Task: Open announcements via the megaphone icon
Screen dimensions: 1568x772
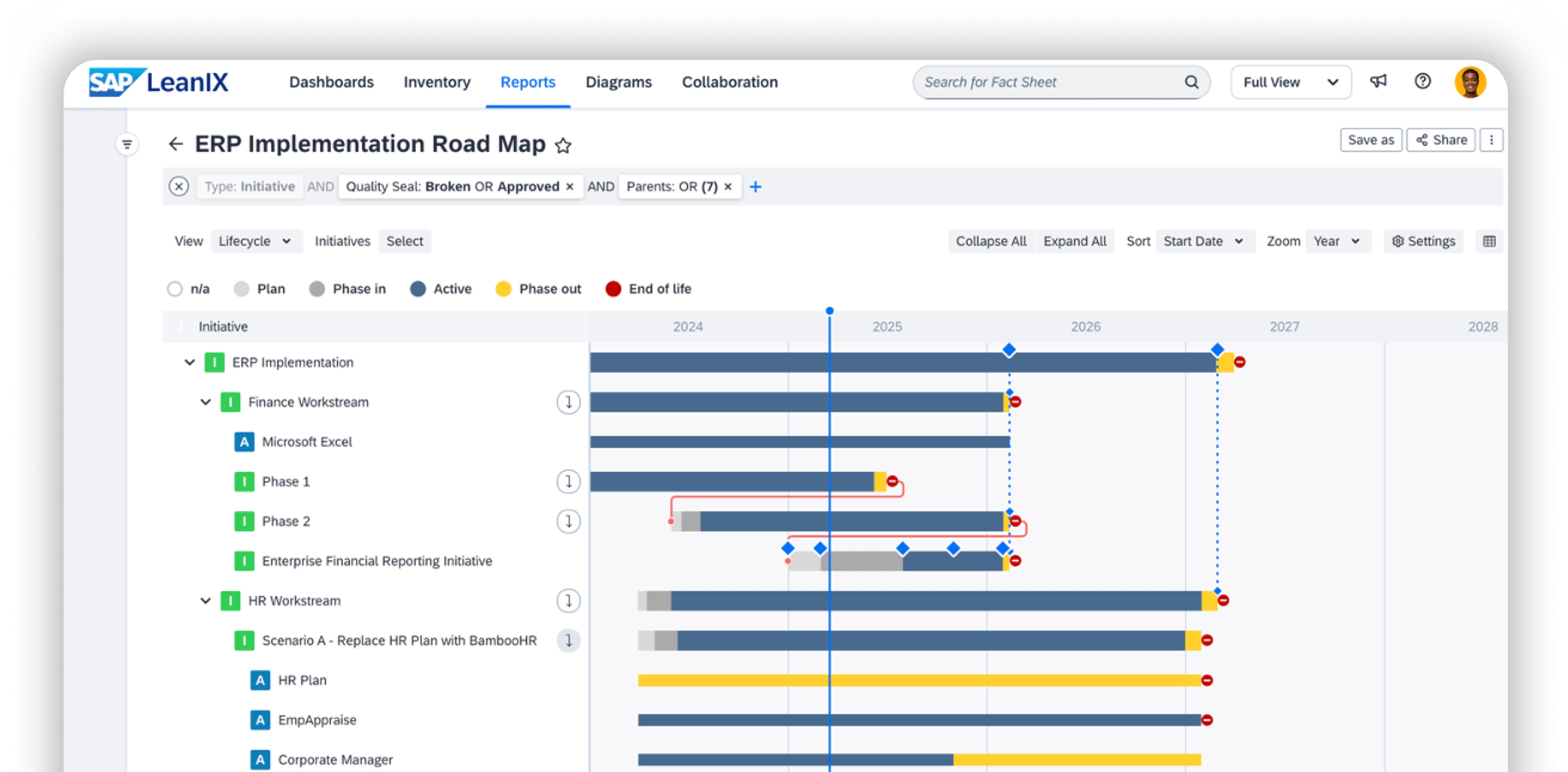Action: 1378,81
